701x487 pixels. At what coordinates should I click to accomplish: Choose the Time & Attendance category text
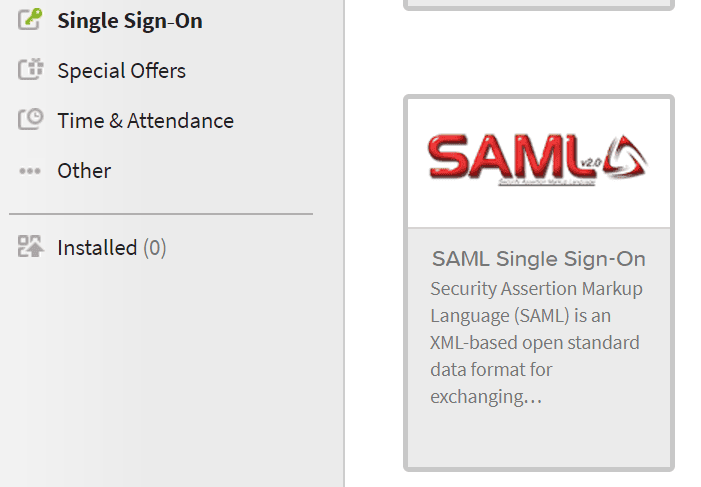tap(145, 121)
